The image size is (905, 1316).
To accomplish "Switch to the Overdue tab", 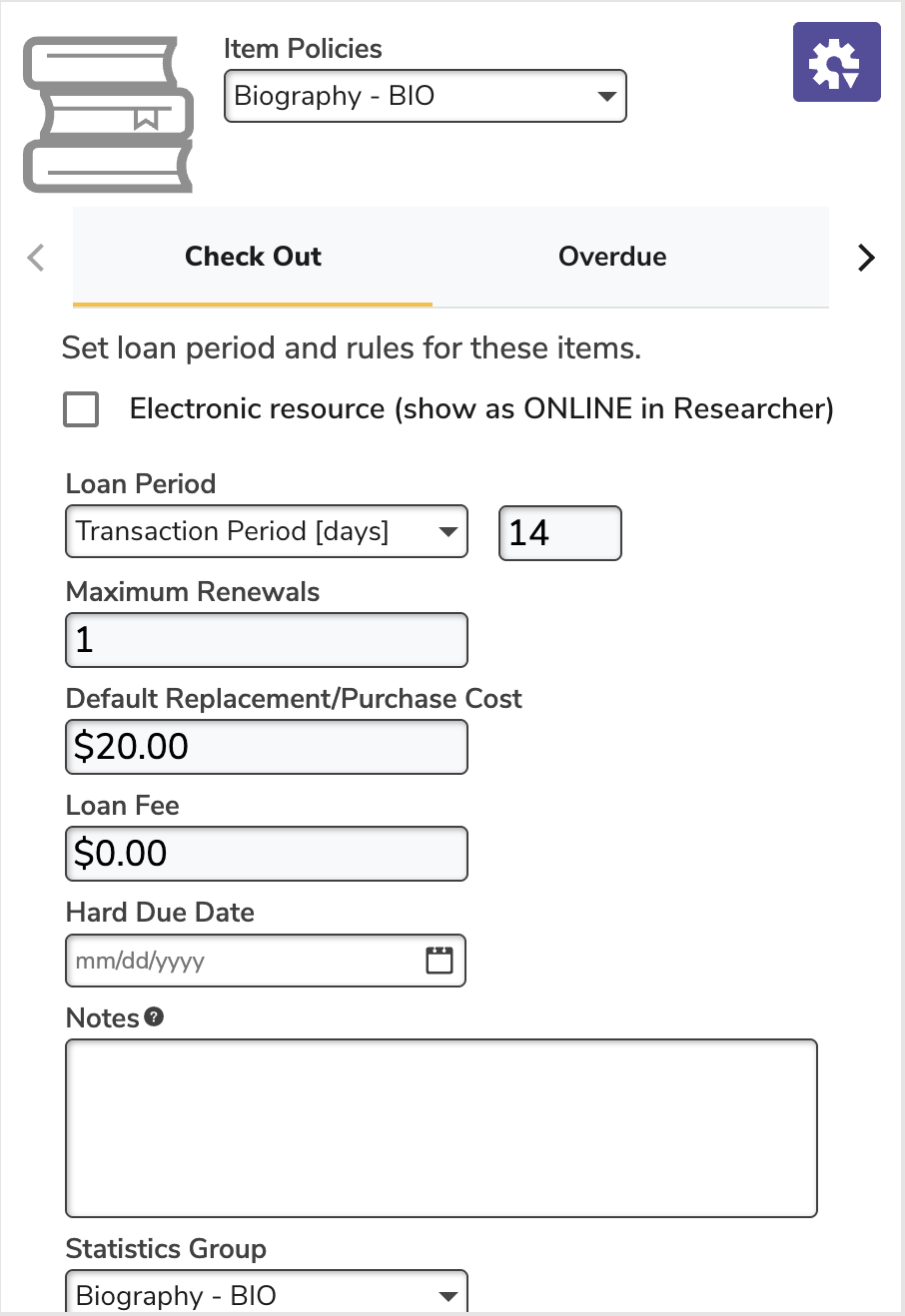I will 612,257.
